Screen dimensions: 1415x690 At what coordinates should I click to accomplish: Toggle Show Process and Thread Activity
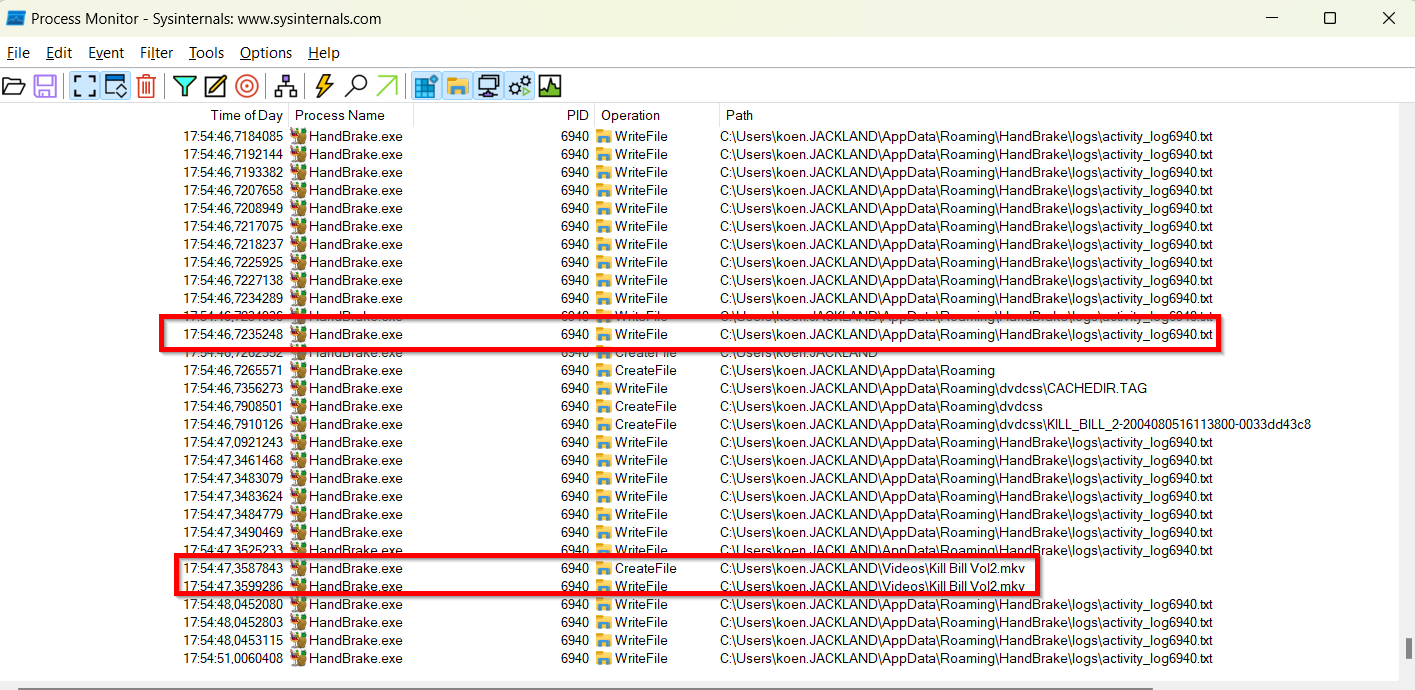coord(520,86)
